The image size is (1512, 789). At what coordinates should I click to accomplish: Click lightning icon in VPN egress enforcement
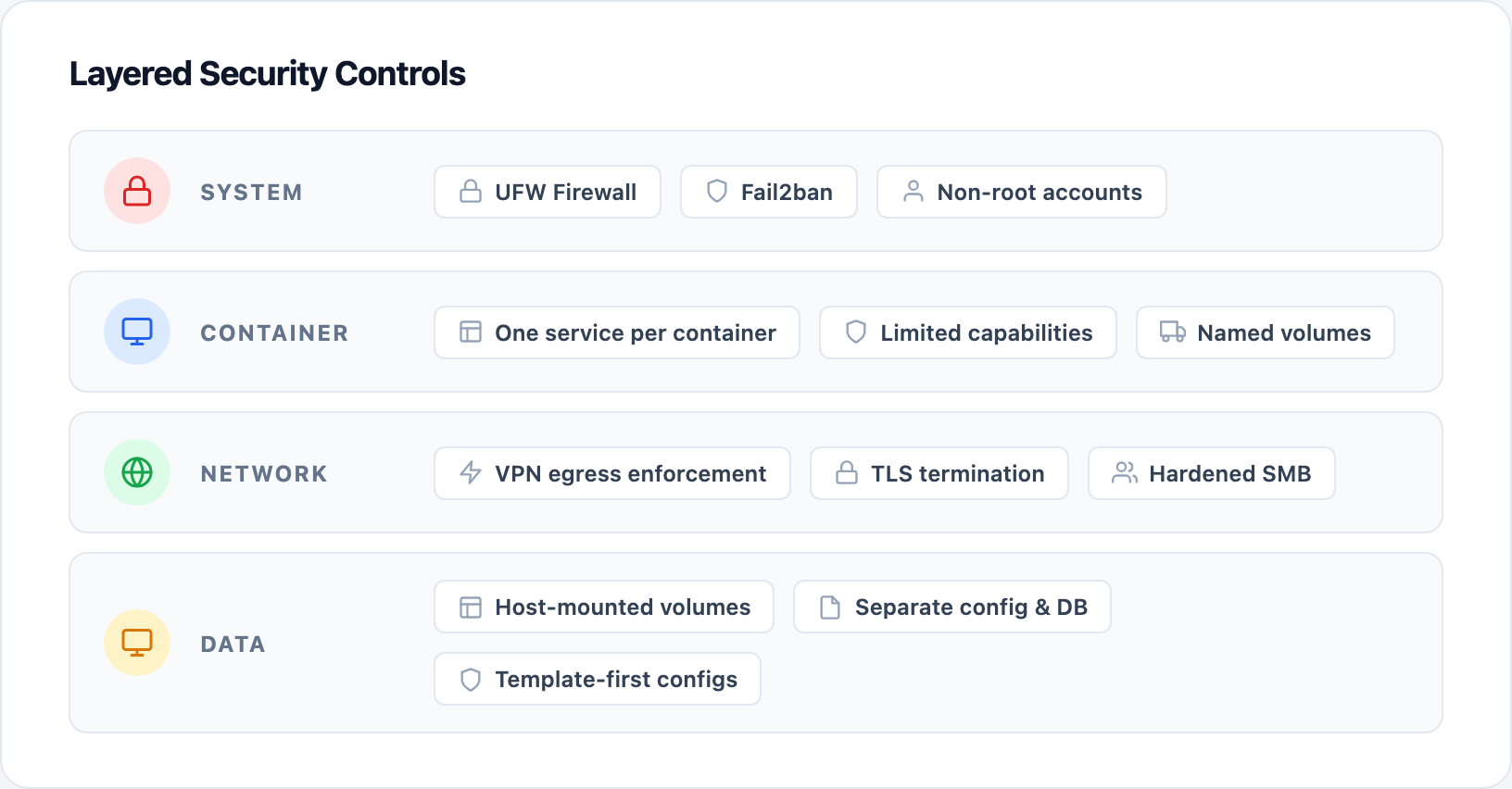[x=471, y=473]
